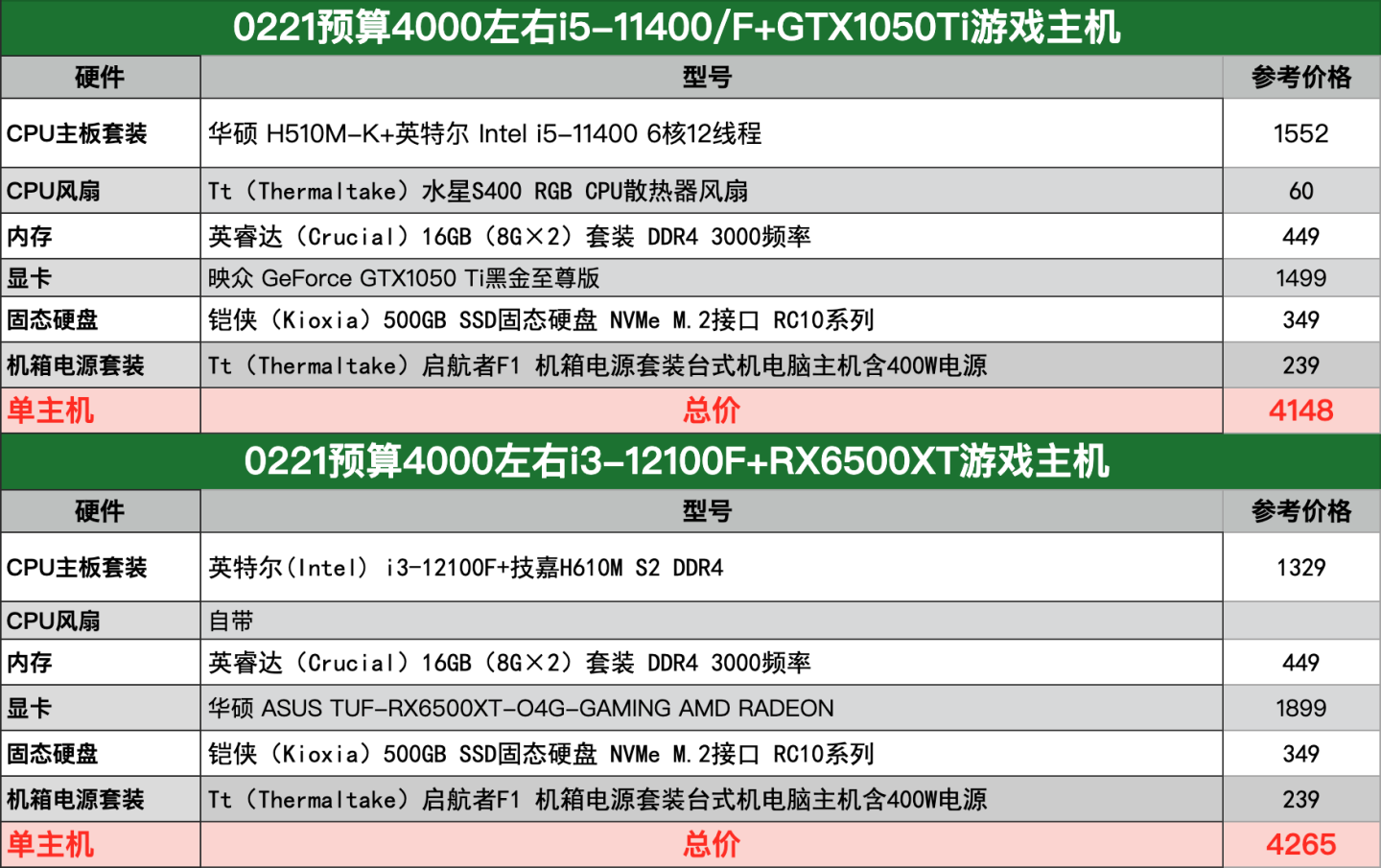Image resolution: width=1381 pixels, height=868 pixels.
Task: Click the price cell 60
Action: pyautogui.click(x=1301, y=191)
